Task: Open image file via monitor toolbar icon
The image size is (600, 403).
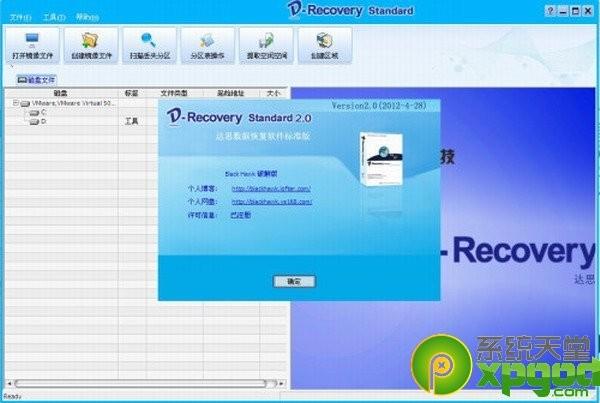Action: pyautogui.click(x=33, y=46)
